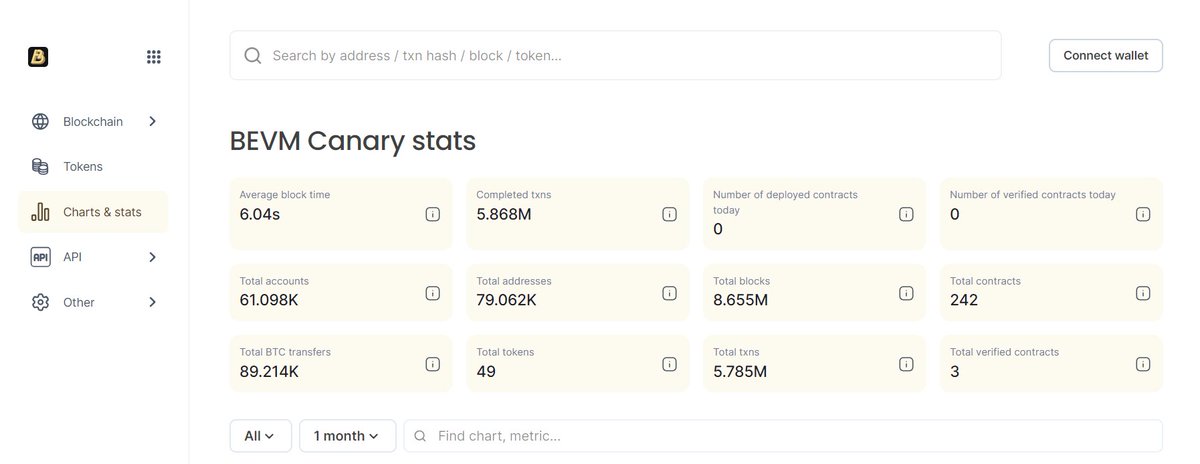Viewport: 1200px width, 464px height.
Task: Click the Connect wallet button
Action: 1105,56
